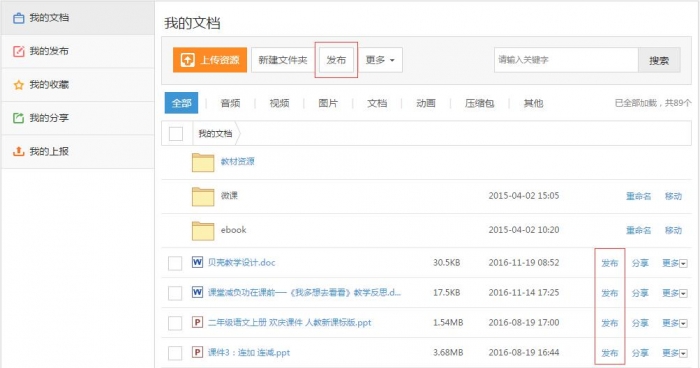Open 我的收藏 in the sidebar
700x368 pixels.
click(x=78, y=85)
